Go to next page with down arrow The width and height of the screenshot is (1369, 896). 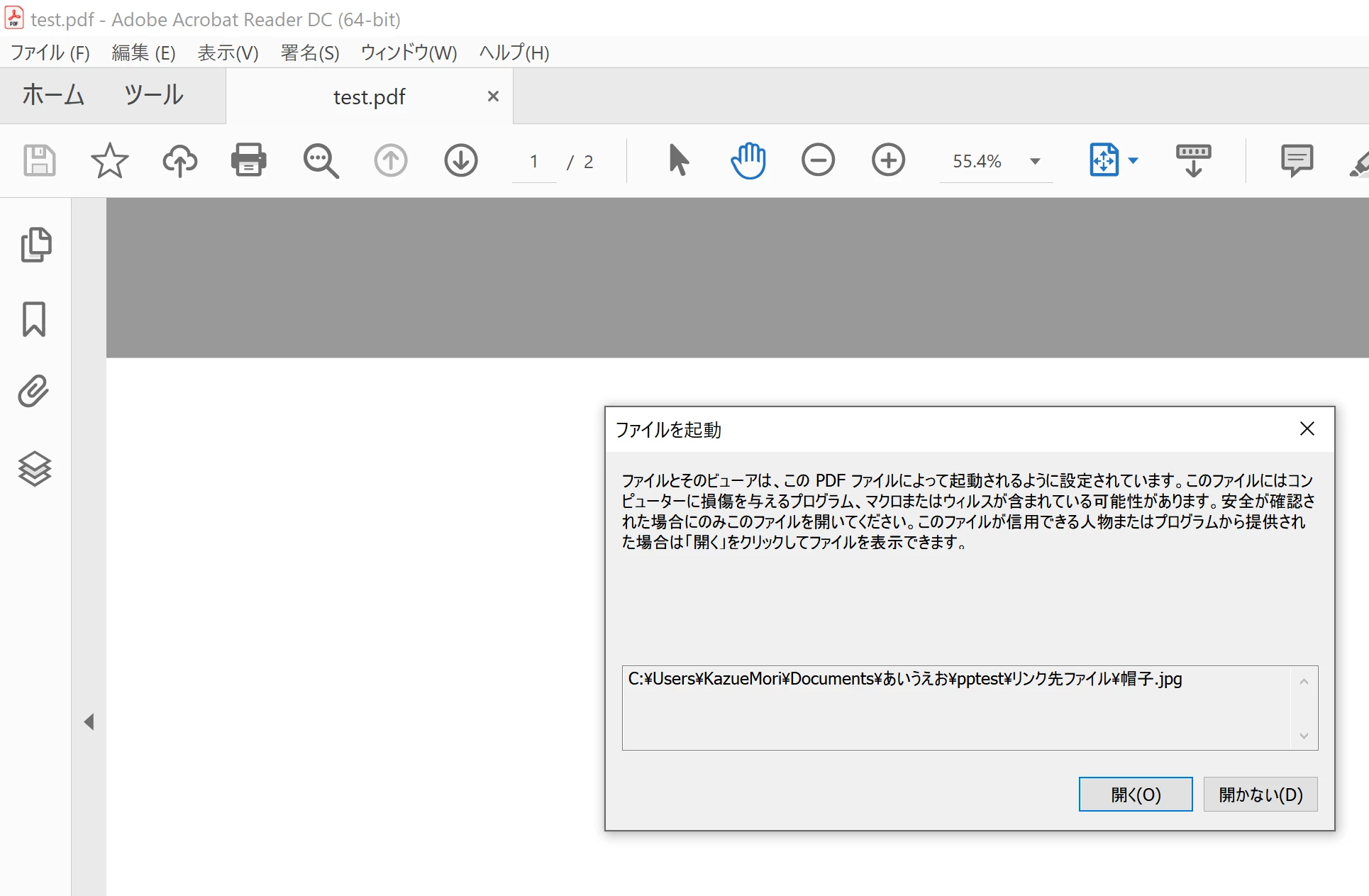pos(461,160)
